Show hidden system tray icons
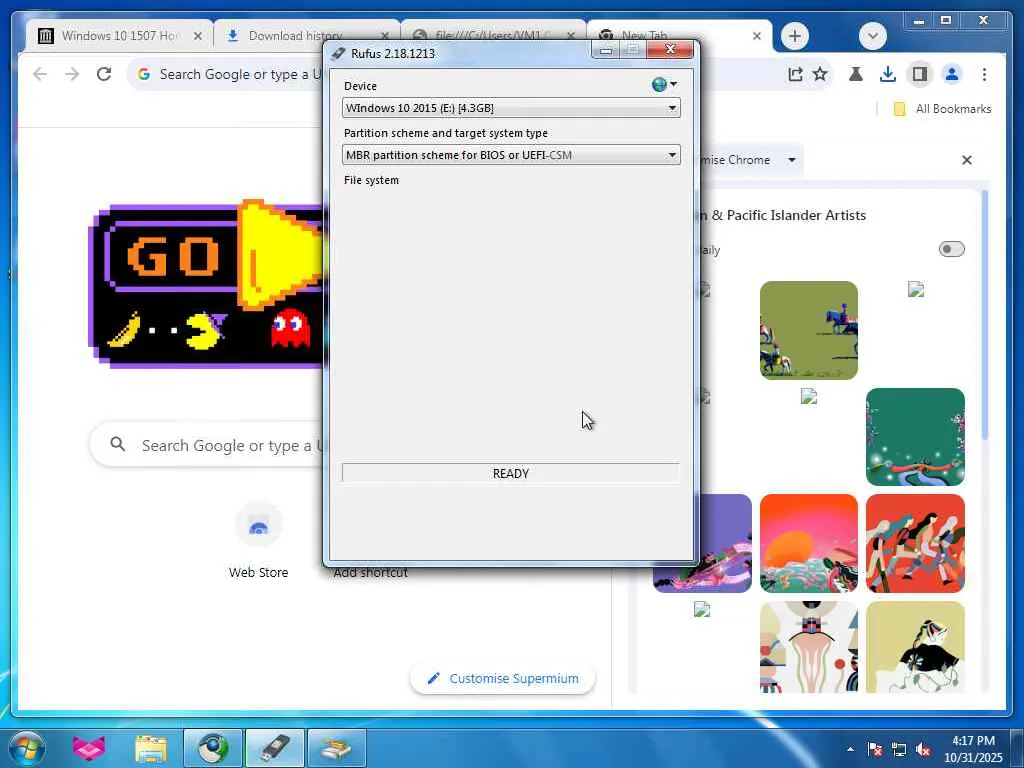Image resolution: width=1024 pixels, height=768 pixels. (x=850, y=749)
